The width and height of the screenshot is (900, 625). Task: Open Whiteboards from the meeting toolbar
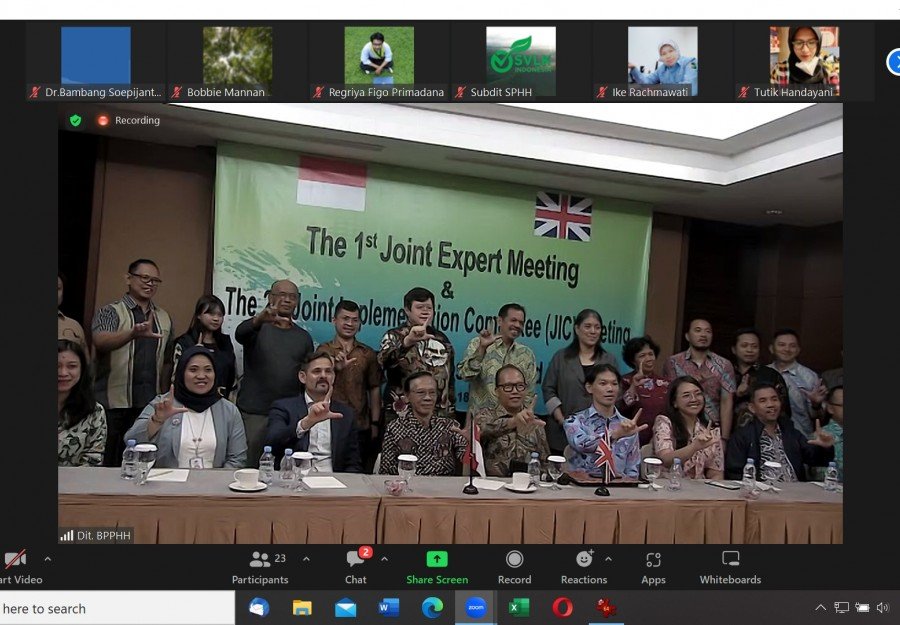pyautogui.click(x=730, y=567)
